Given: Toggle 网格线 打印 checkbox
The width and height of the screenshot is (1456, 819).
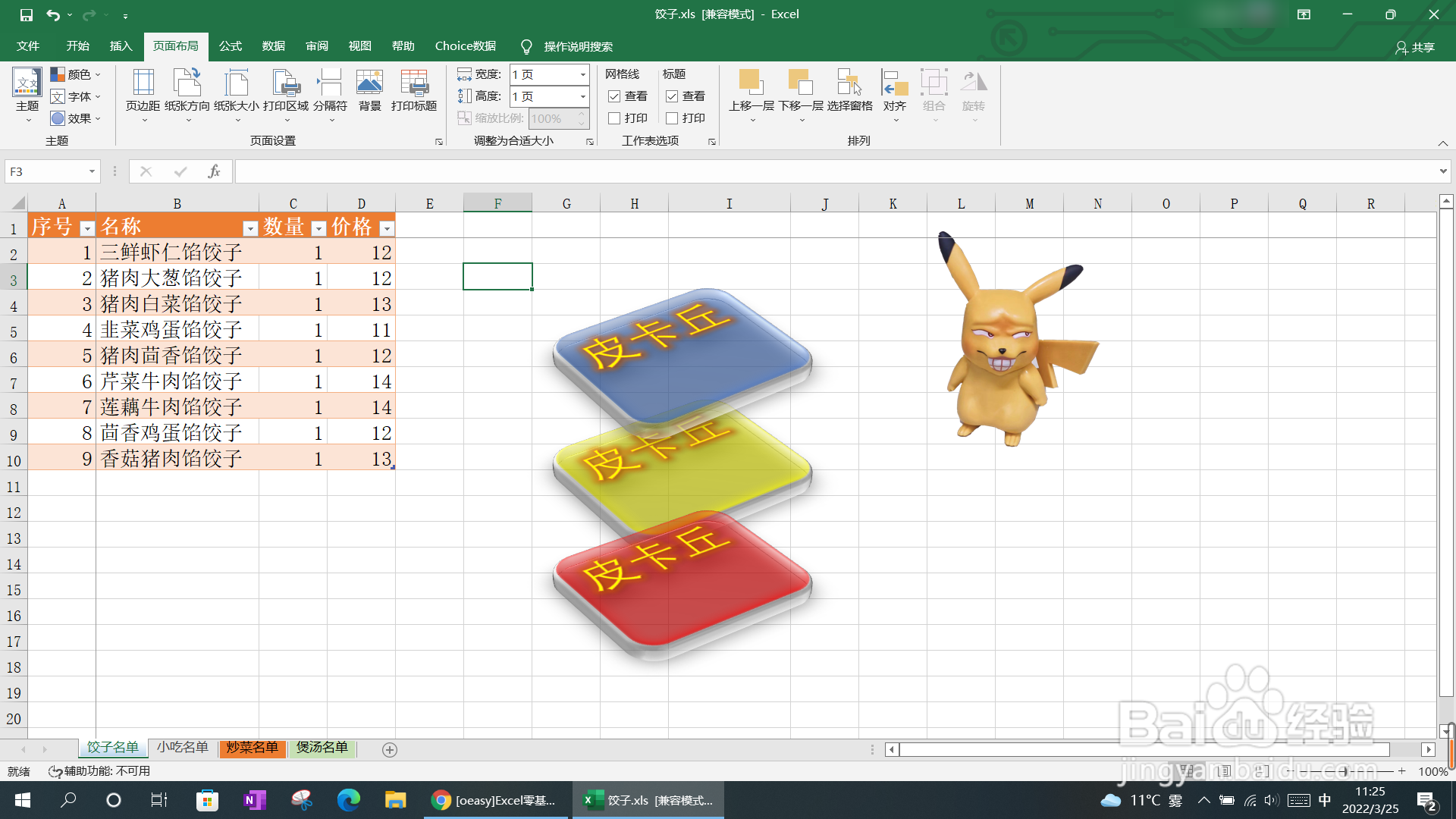Looking at the screenshot, I should 614,118.
